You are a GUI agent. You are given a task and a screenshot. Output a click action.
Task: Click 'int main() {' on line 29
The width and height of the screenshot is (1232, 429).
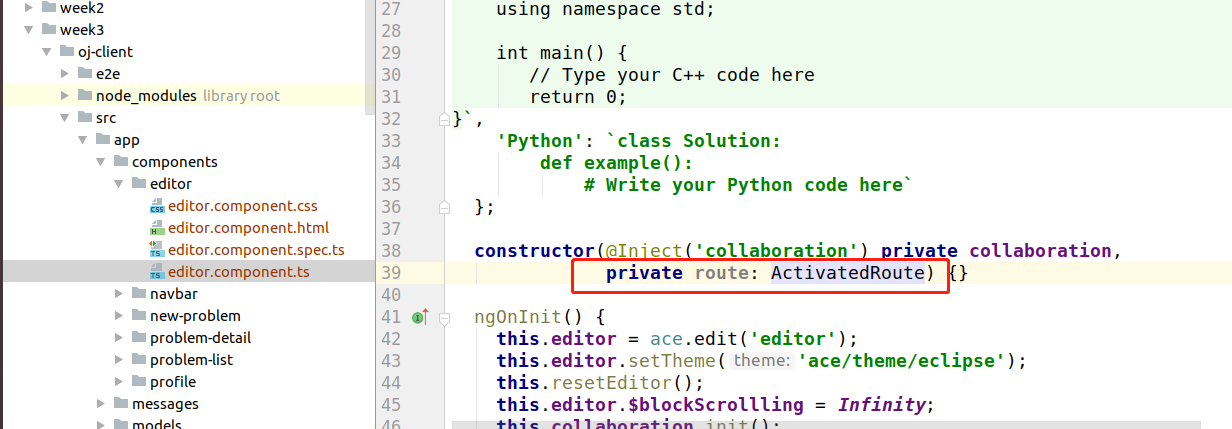pos(562,53)
